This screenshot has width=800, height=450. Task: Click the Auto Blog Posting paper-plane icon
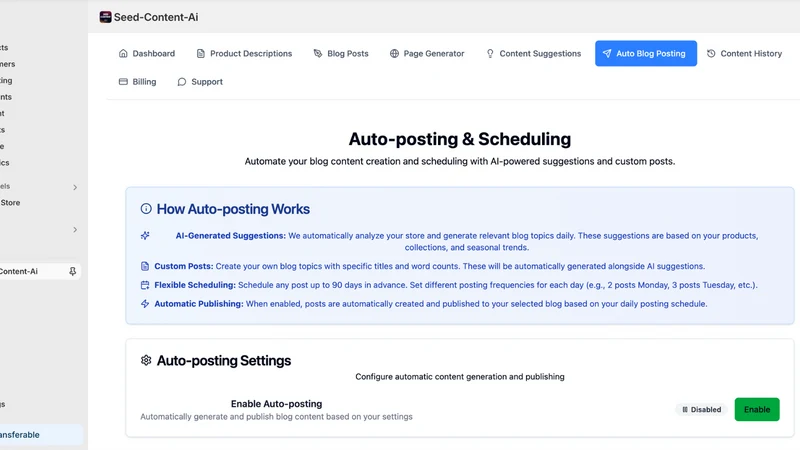click(607, 53)
